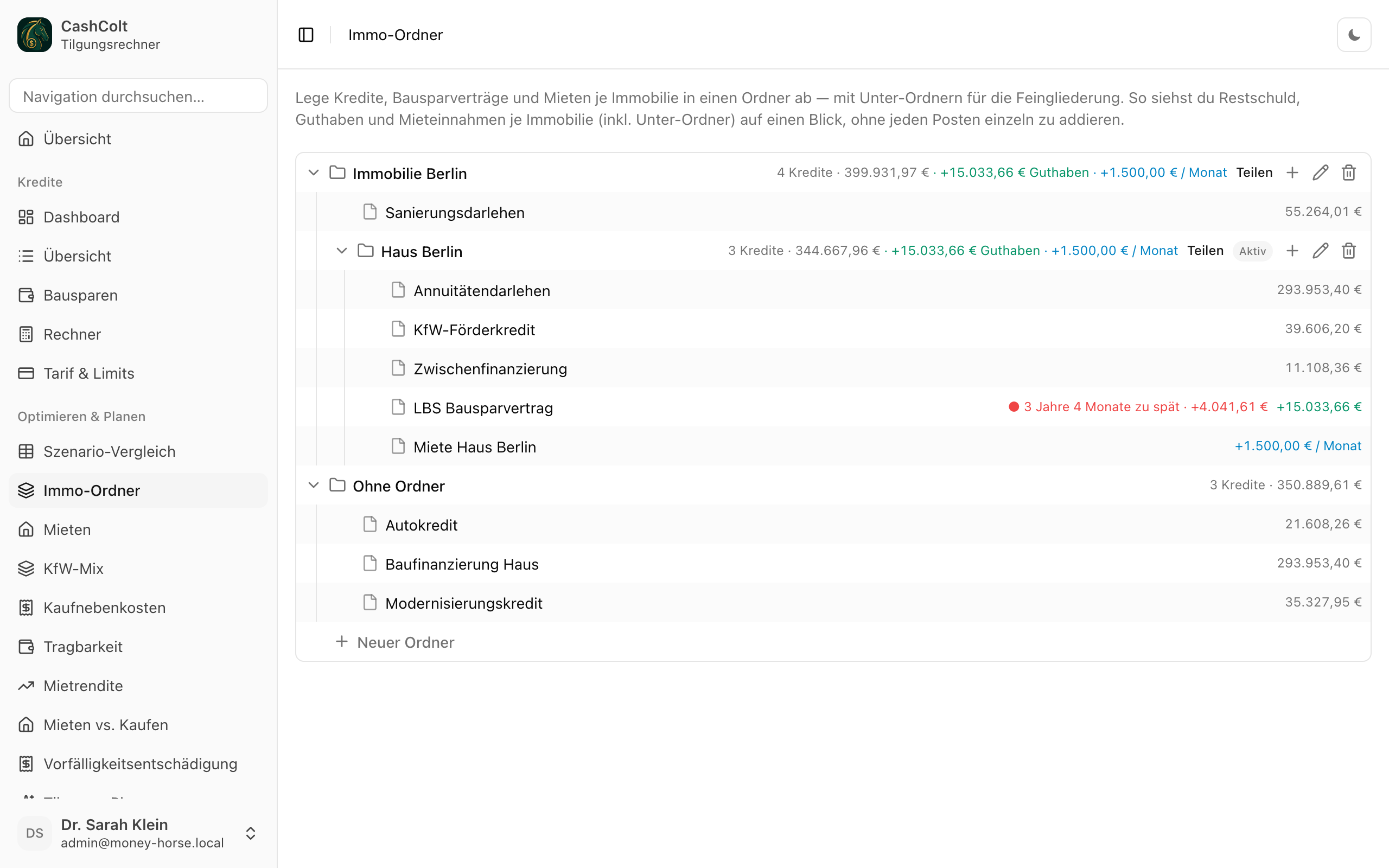The width and height of the screenshot is (1389, 868).
Task: Click the CashColt horse logo
Action: [x=34, y=35]
